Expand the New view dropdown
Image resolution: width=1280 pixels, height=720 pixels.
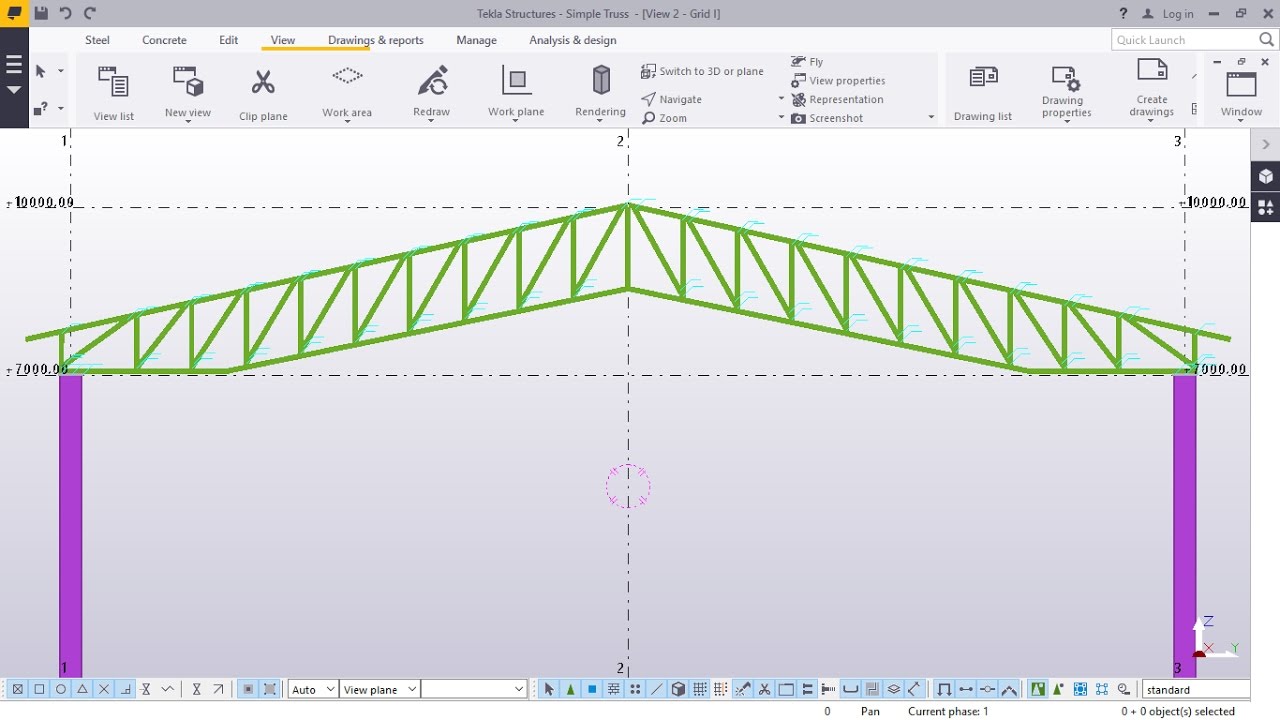188,122
